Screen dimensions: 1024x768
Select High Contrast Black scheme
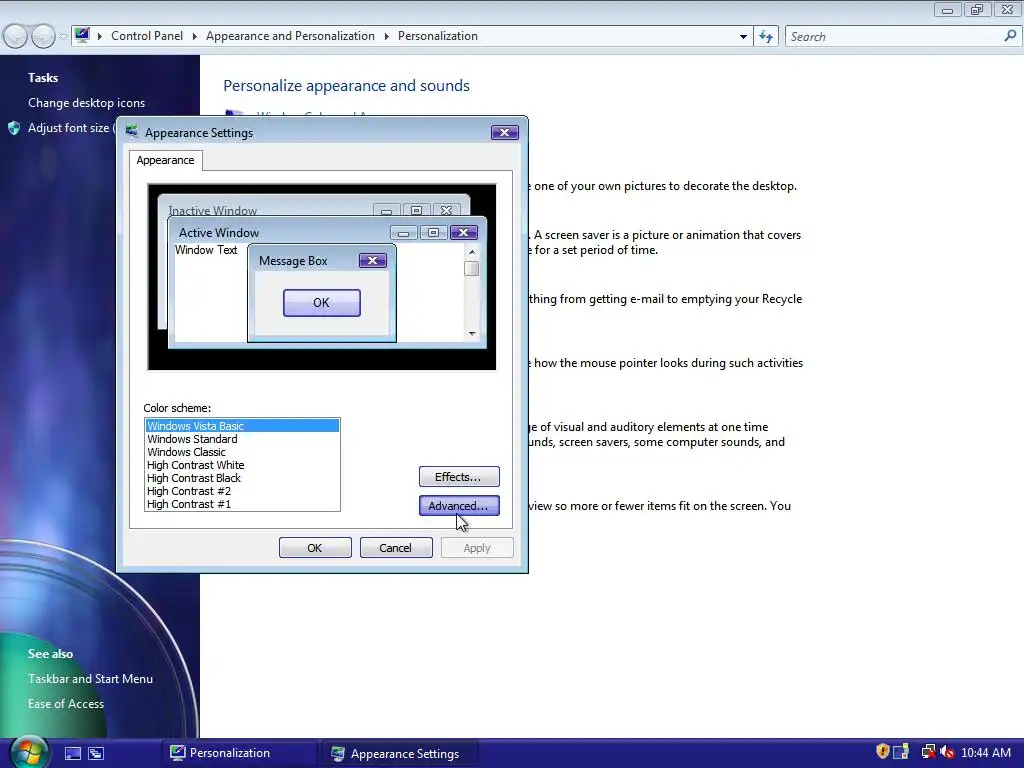pos(242,478)
